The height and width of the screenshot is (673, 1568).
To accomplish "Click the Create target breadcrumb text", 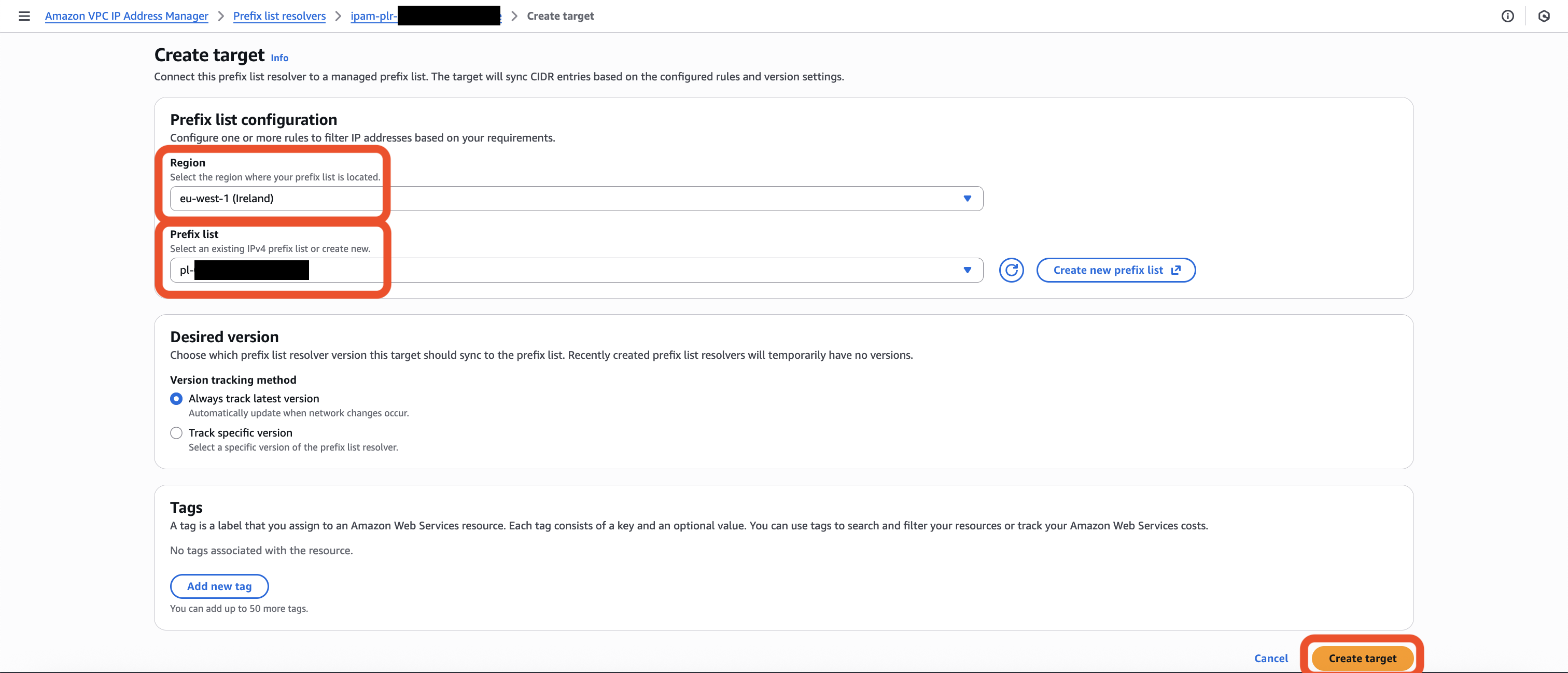I will point(560,16).
